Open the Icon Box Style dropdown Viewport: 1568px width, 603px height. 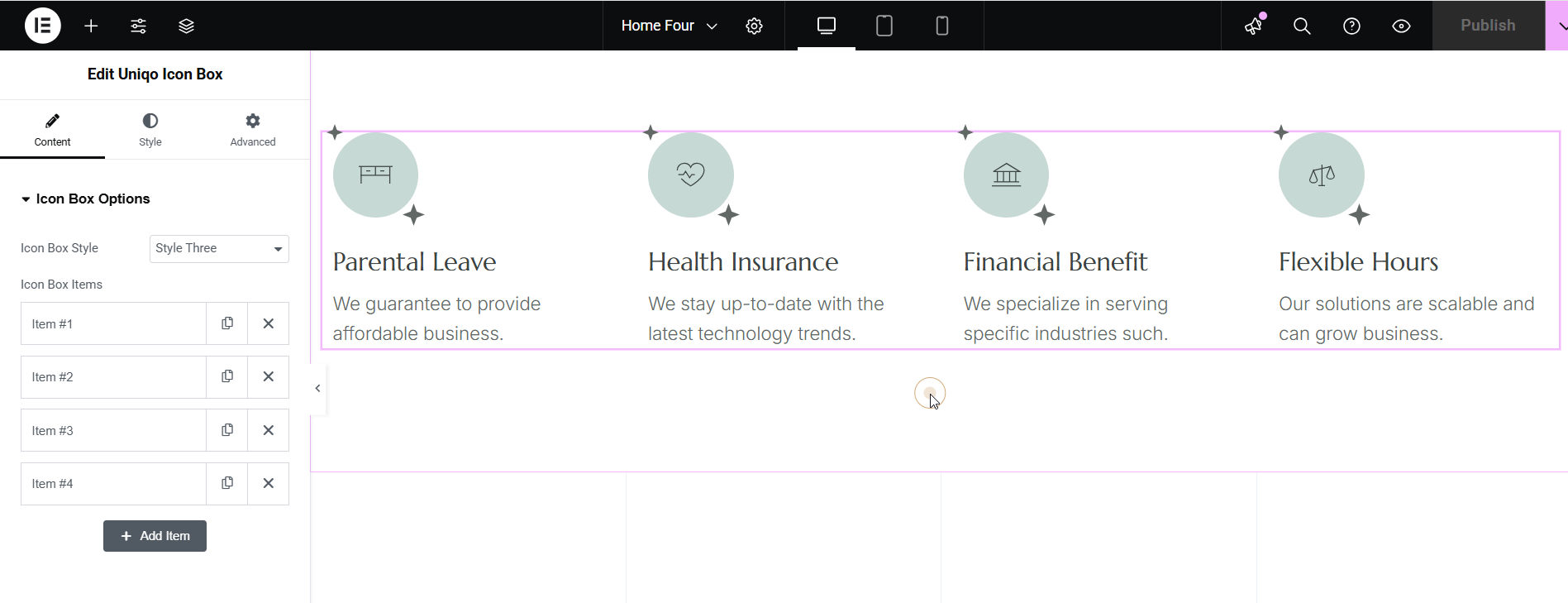(219, 248)
